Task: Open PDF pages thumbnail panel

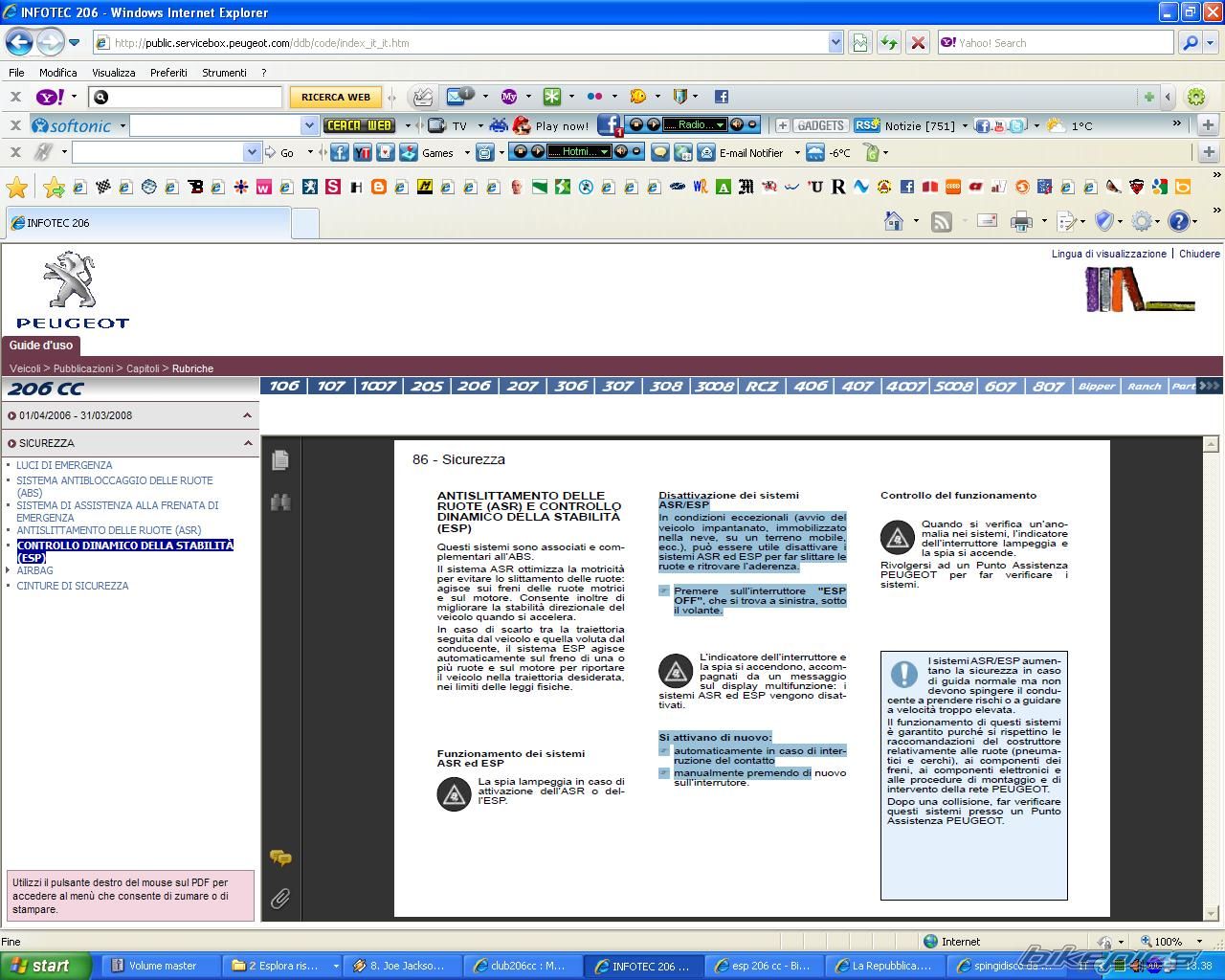Action: (280, 460)
